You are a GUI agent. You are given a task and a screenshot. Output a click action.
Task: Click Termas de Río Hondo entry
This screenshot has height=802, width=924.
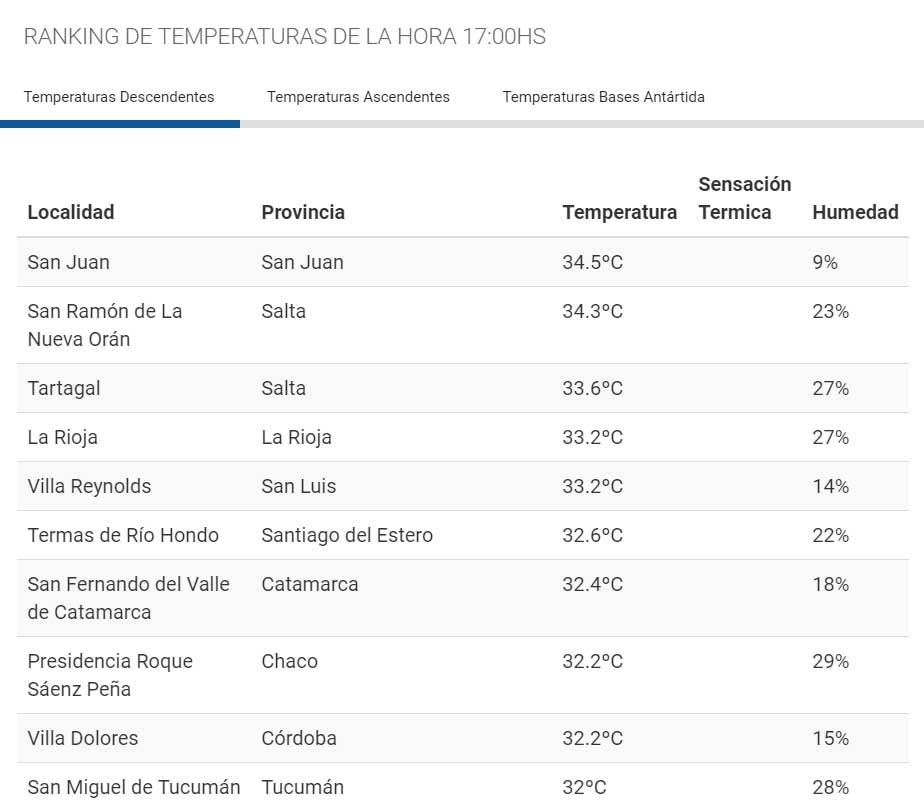(x=123, y=535)
